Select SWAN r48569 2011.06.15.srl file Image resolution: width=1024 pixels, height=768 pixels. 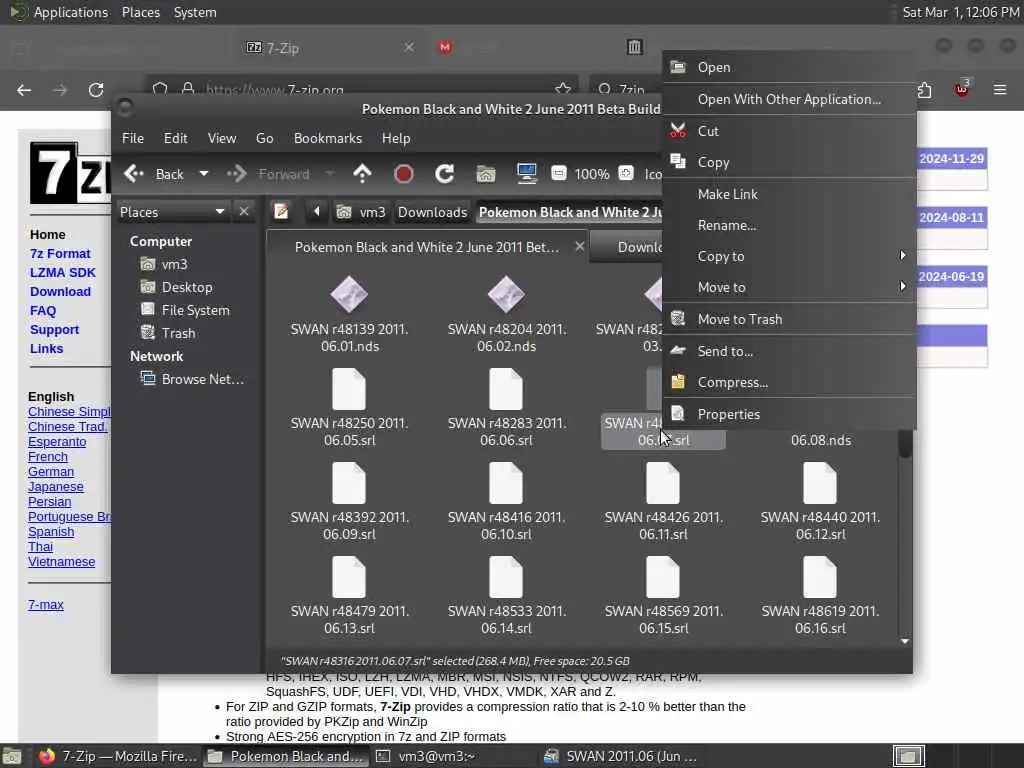664,596
